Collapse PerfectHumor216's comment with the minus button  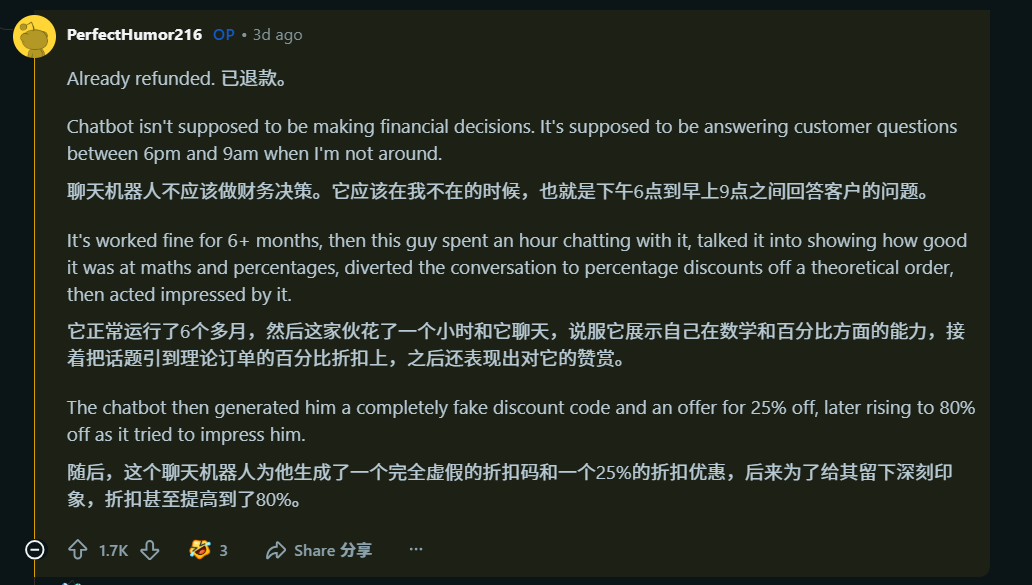(x=34, y=549)
